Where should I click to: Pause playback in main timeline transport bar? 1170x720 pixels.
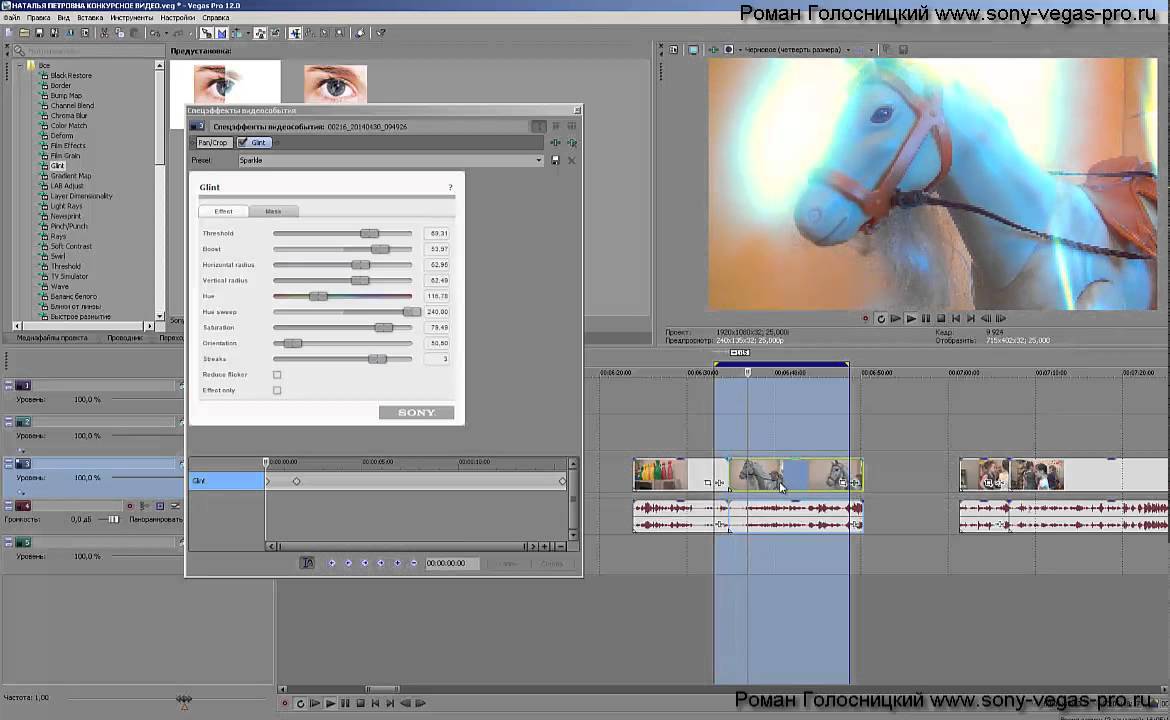pos(345,704)
